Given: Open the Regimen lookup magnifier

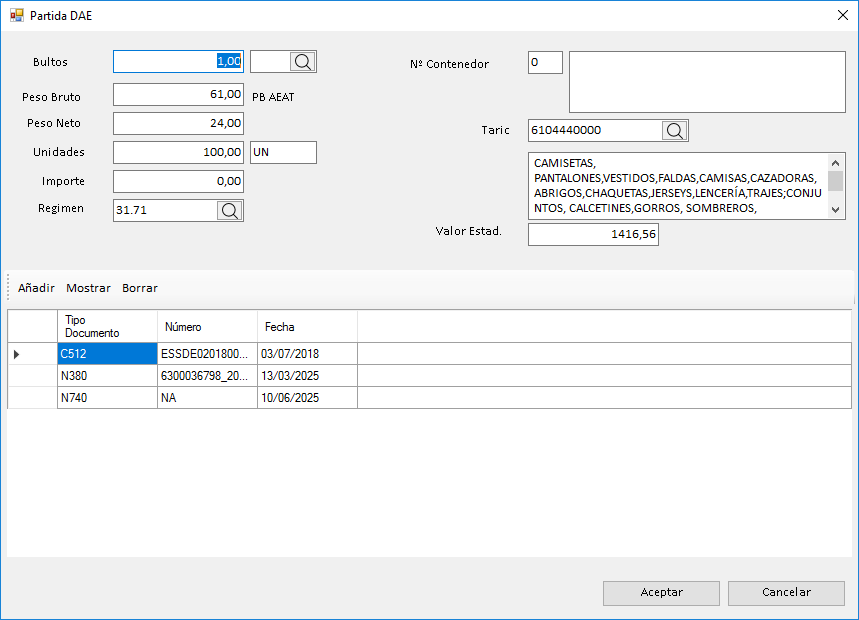Looking at the screenshot, I should 230,210.
